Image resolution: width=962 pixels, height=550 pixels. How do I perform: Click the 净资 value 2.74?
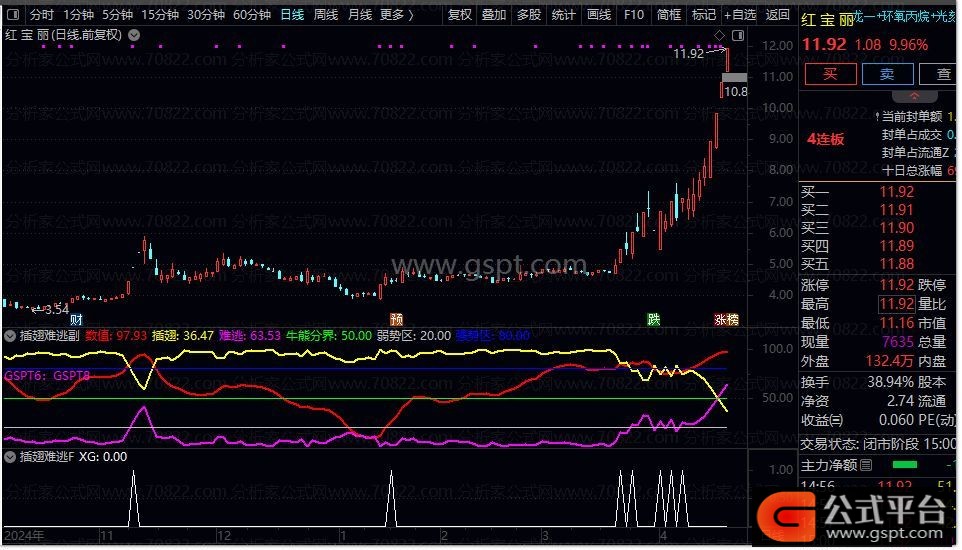(x=901, y=401)
